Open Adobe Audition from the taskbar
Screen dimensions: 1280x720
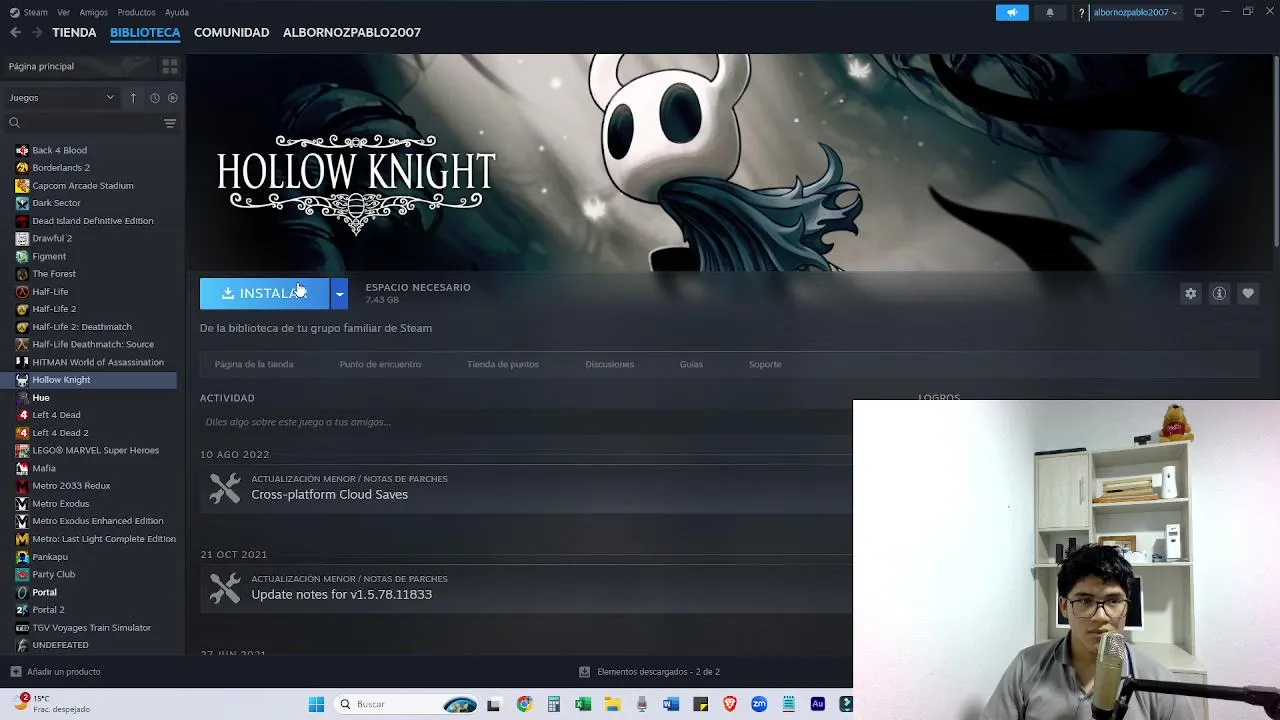pyautogui.click(x=818, y=704)
